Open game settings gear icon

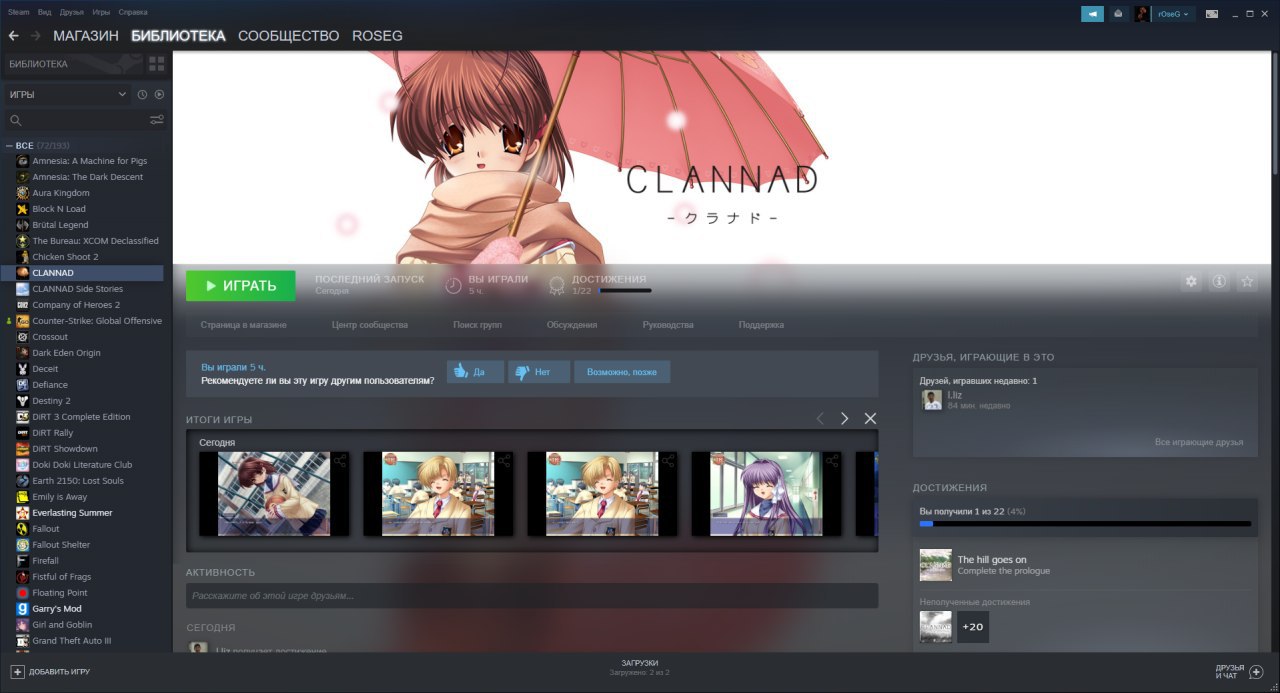click(1191, 282)
